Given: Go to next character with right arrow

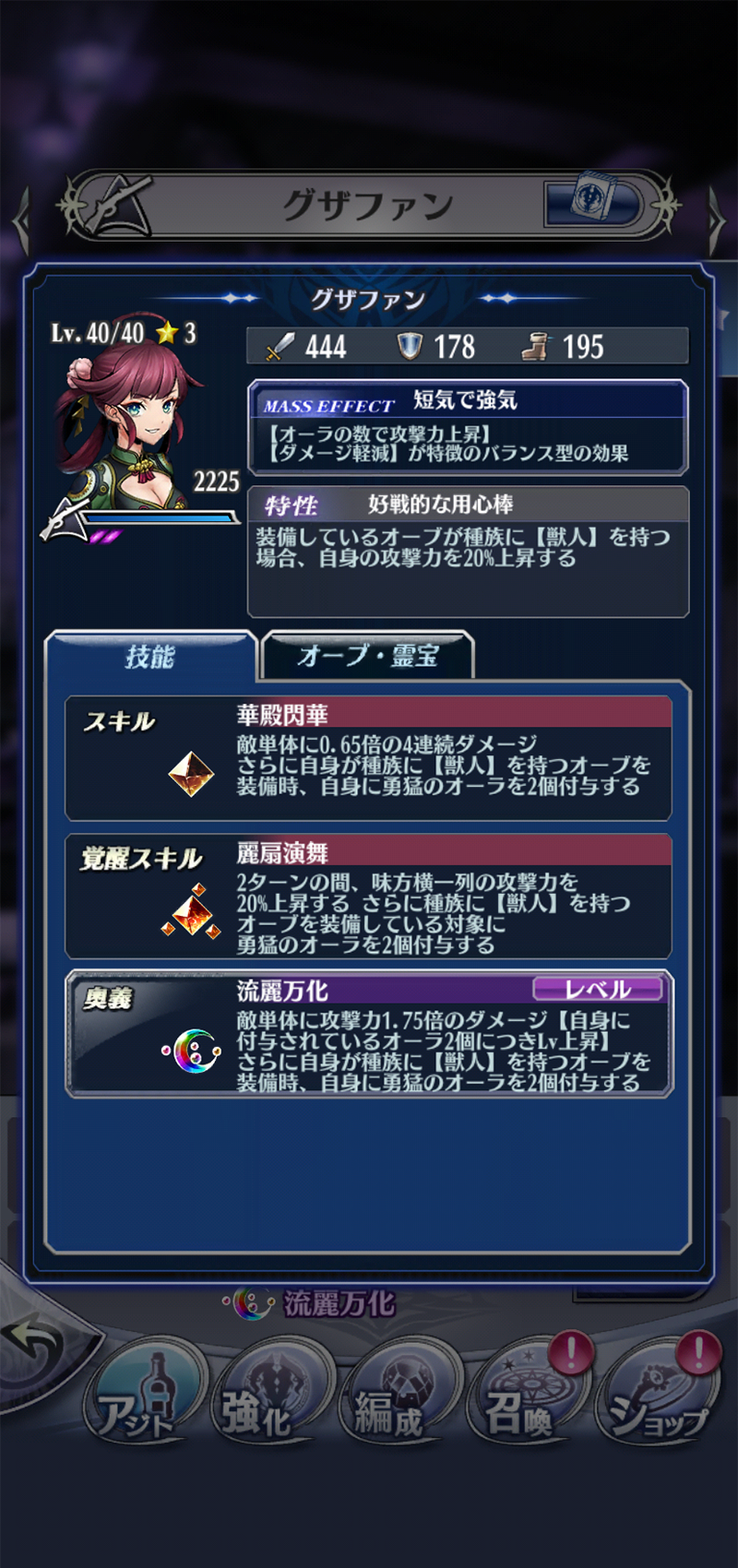Looking at the screenshot, I should click(716, 221).
